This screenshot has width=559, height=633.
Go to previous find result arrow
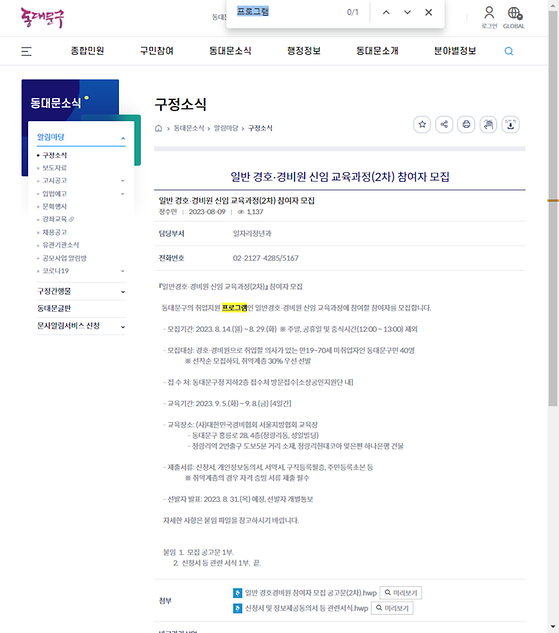386,12
